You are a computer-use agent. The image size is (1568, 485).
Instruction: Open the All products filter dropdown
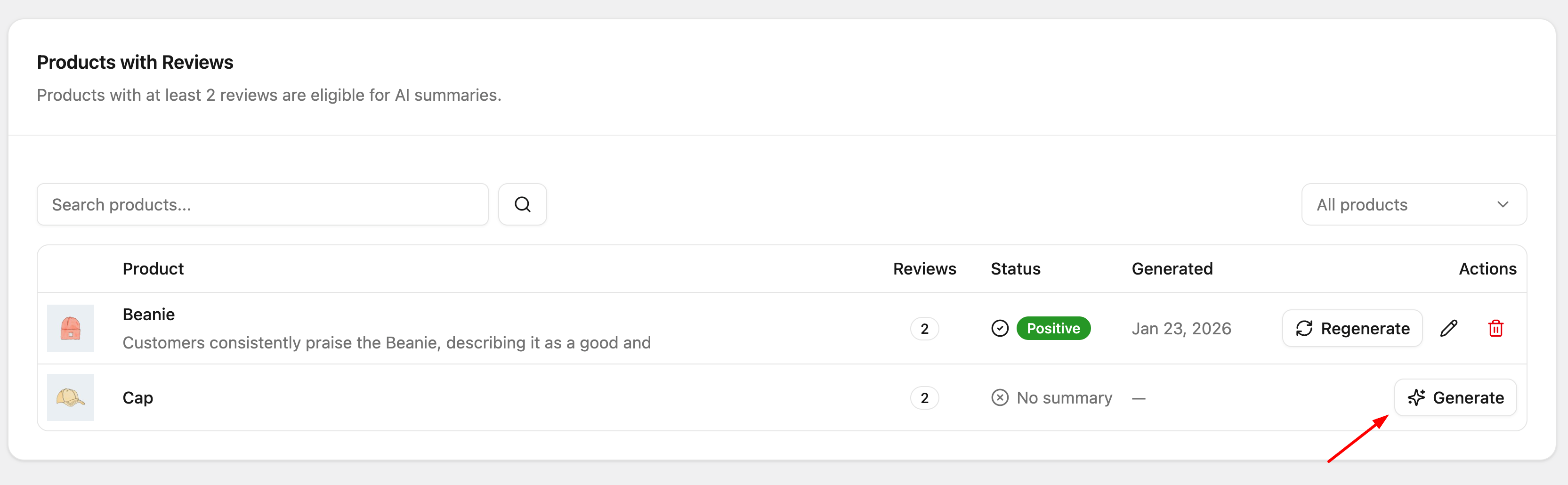click(1414, 204)
